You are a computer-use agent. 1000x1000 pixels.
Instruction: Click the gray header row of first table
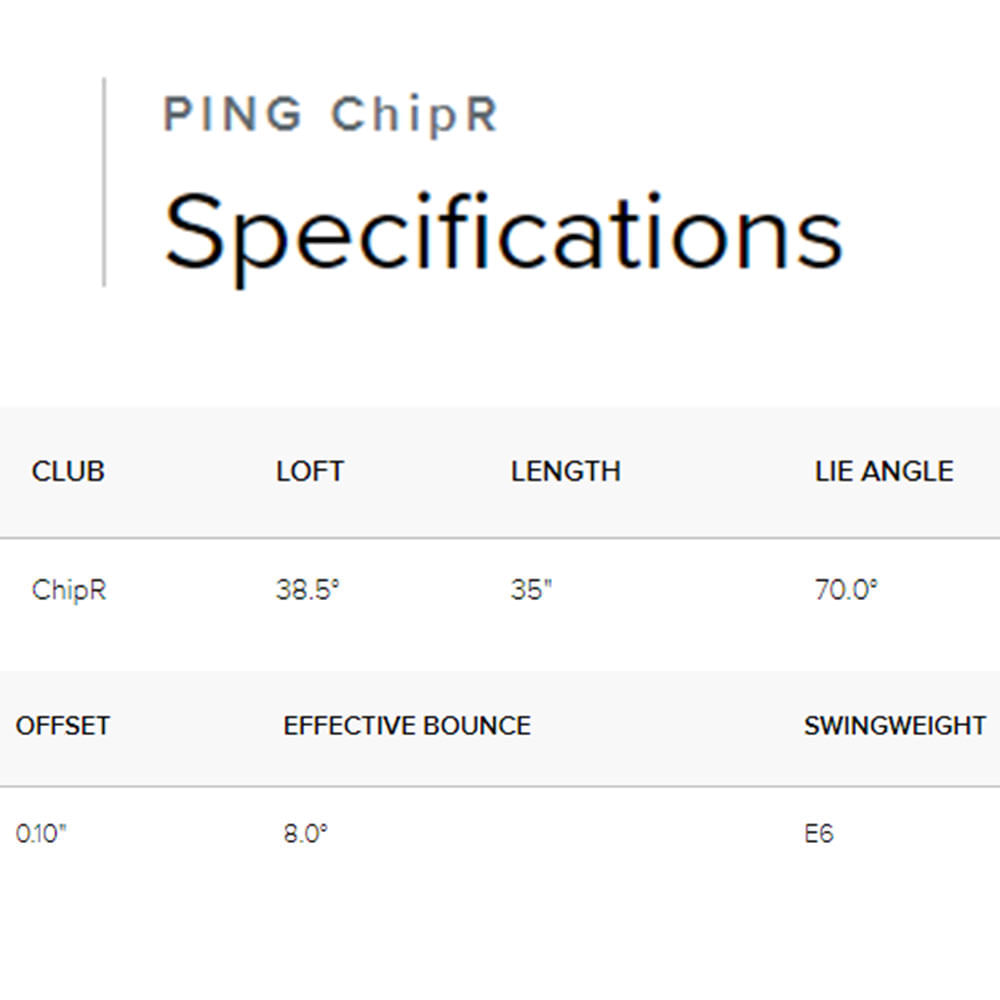coord(500,473)
